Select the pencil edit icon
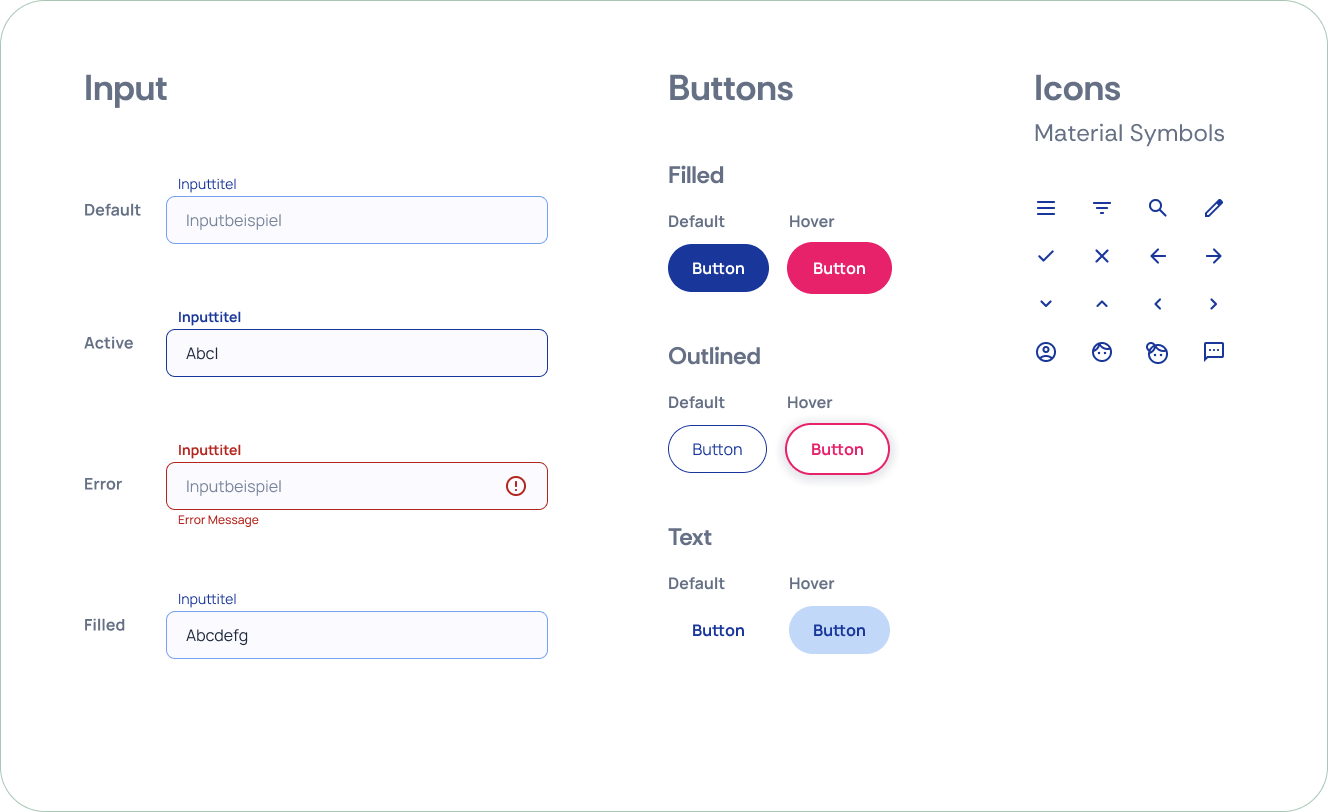 tap(1214, 208)
